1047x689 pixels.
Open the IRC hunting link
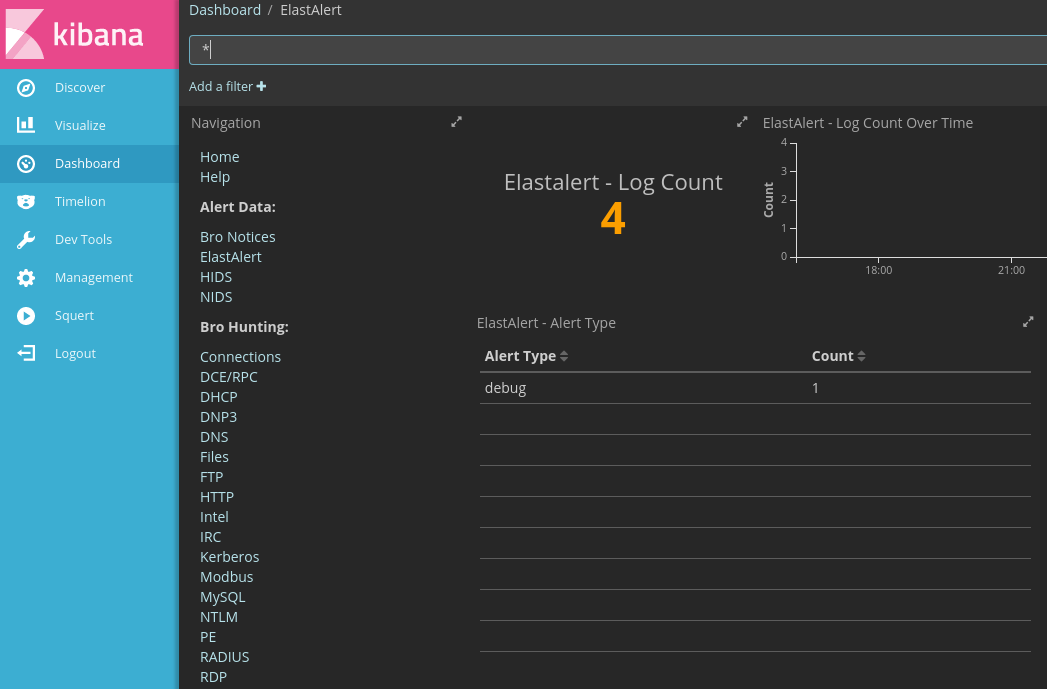211,537
